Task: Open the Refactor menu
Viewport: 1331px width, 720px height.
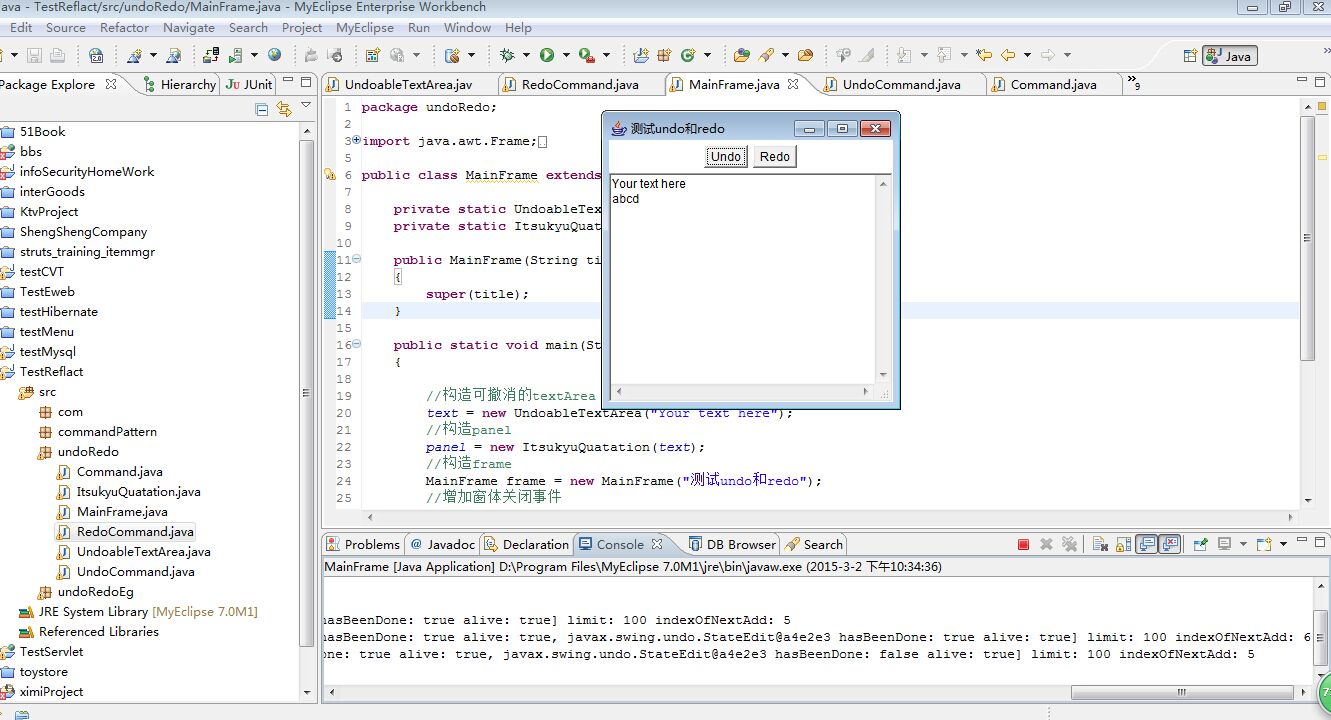Action: tap(125, 27)
